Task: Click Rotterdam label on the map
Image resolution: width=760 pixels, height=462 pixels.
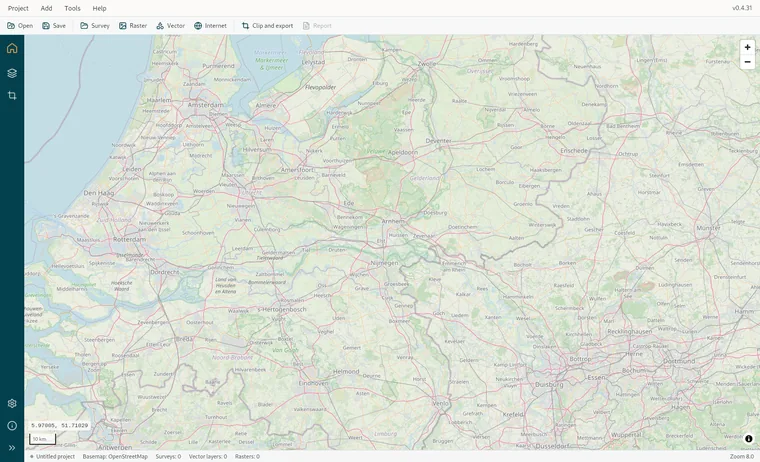Action: pyautogui.click(x=129, y=239)
